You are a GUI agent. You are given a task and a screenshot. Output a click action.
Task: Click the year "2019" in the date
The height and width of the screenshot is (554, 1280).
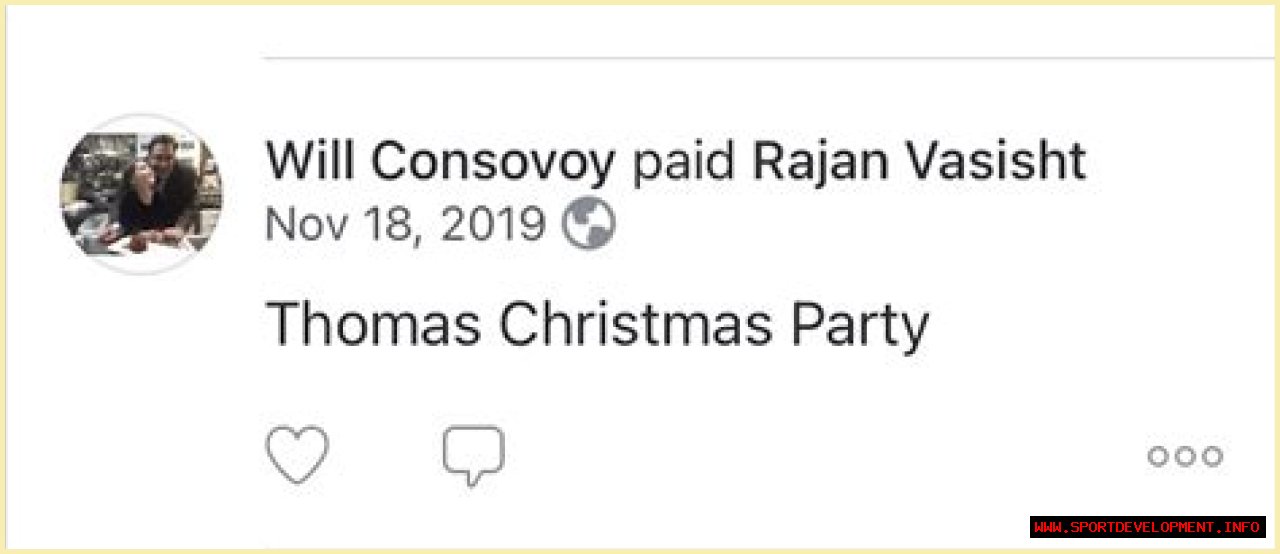(x=493, y=226)
